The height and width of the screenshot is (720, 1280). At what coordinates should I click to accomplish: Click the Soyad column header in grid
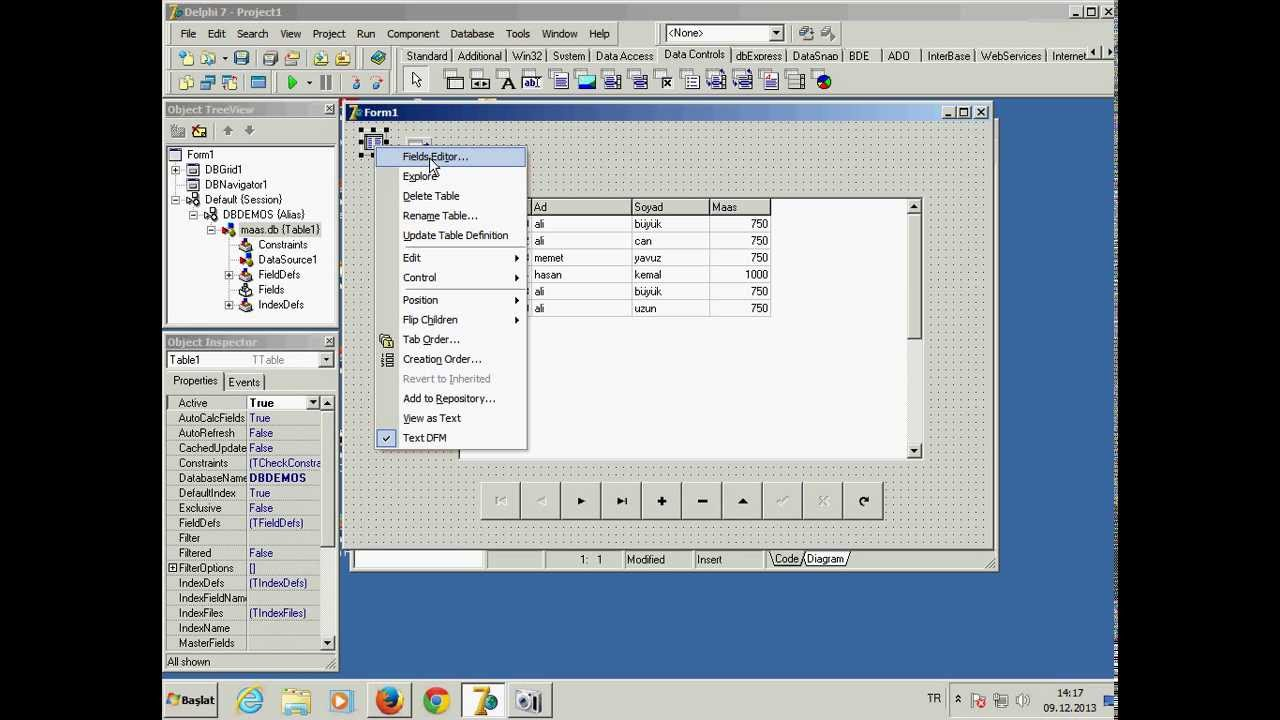pos(670,207)
